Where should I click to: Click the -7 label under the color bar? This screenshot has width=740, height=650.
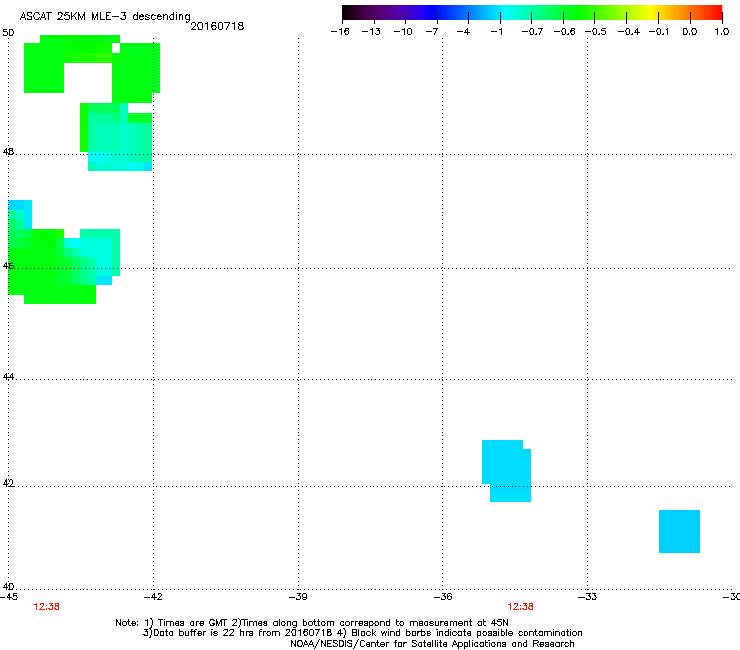pos(431,32)
